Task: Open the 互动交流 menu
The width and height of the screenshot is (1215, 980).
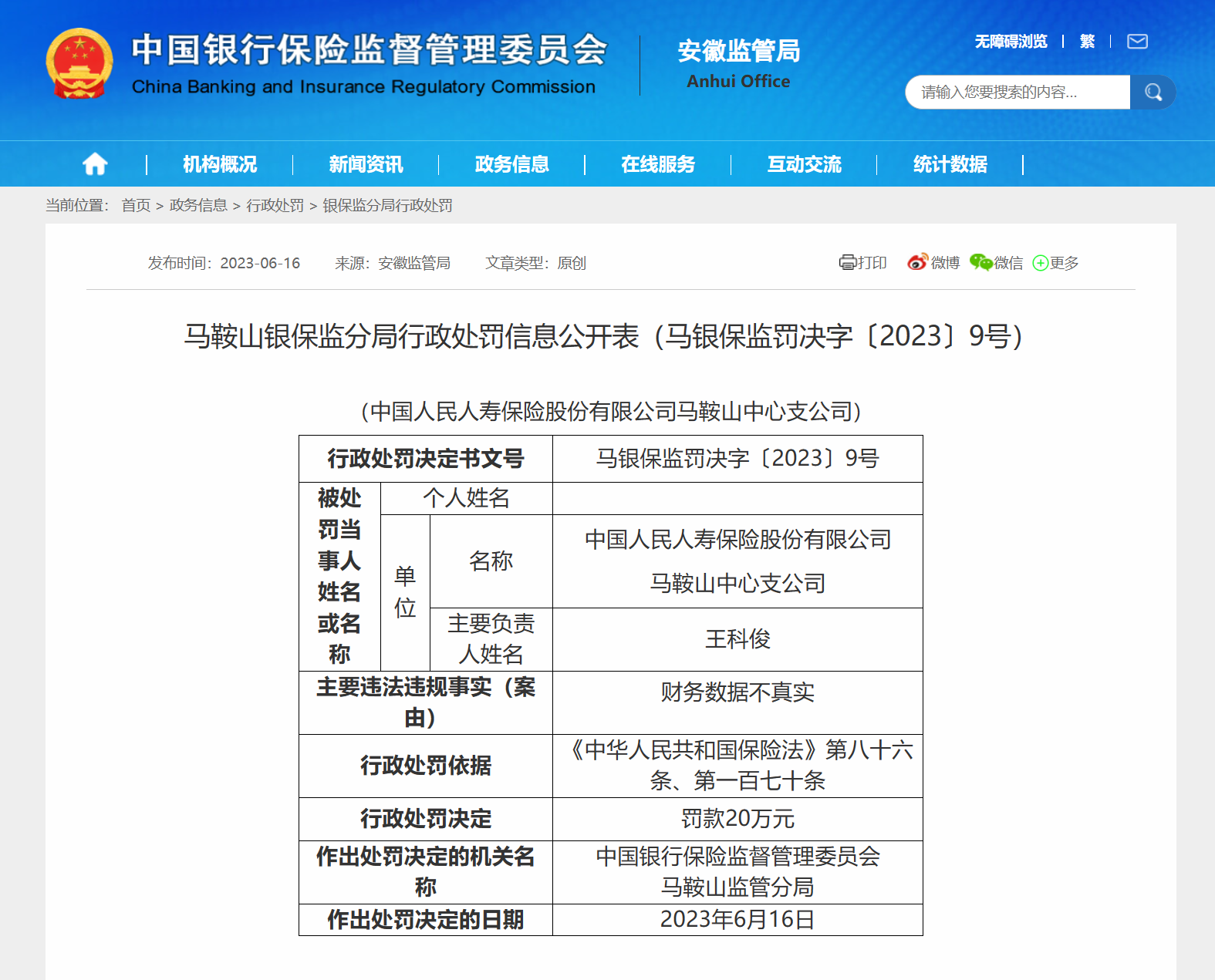Action: coord(805,164)
